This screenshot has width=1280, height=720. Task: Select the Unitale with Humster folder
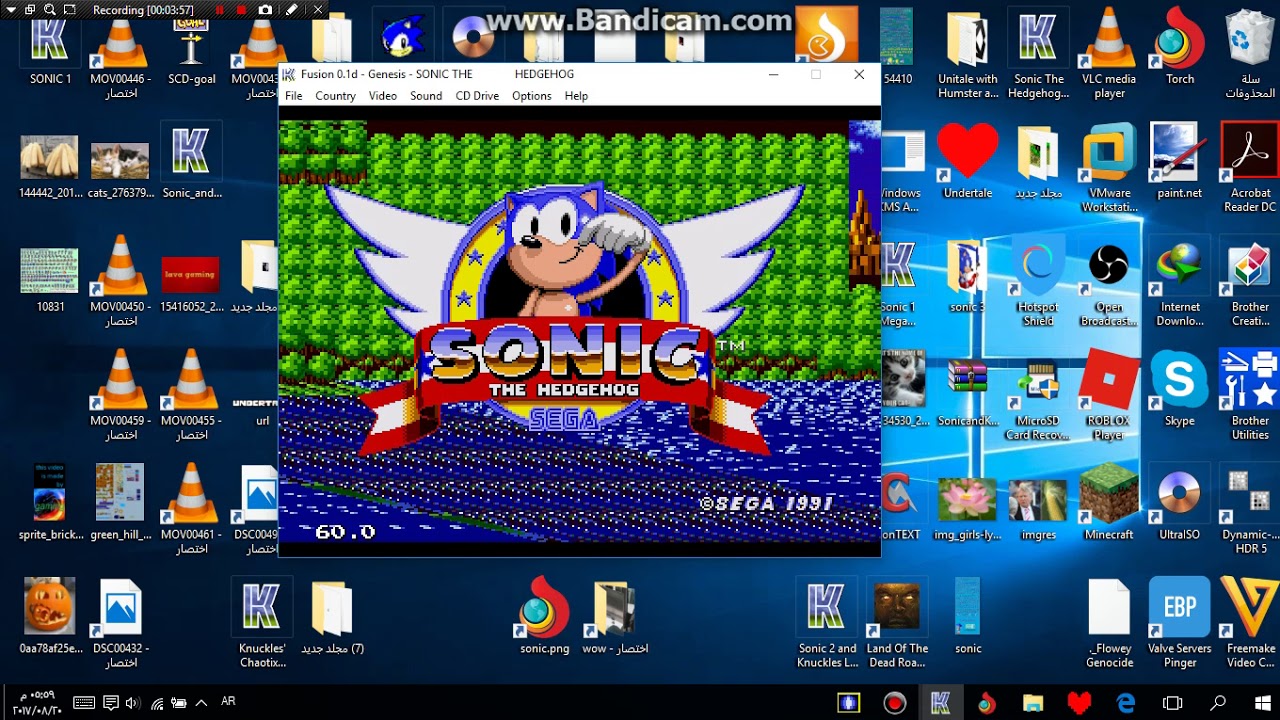(x=968, y=54)
